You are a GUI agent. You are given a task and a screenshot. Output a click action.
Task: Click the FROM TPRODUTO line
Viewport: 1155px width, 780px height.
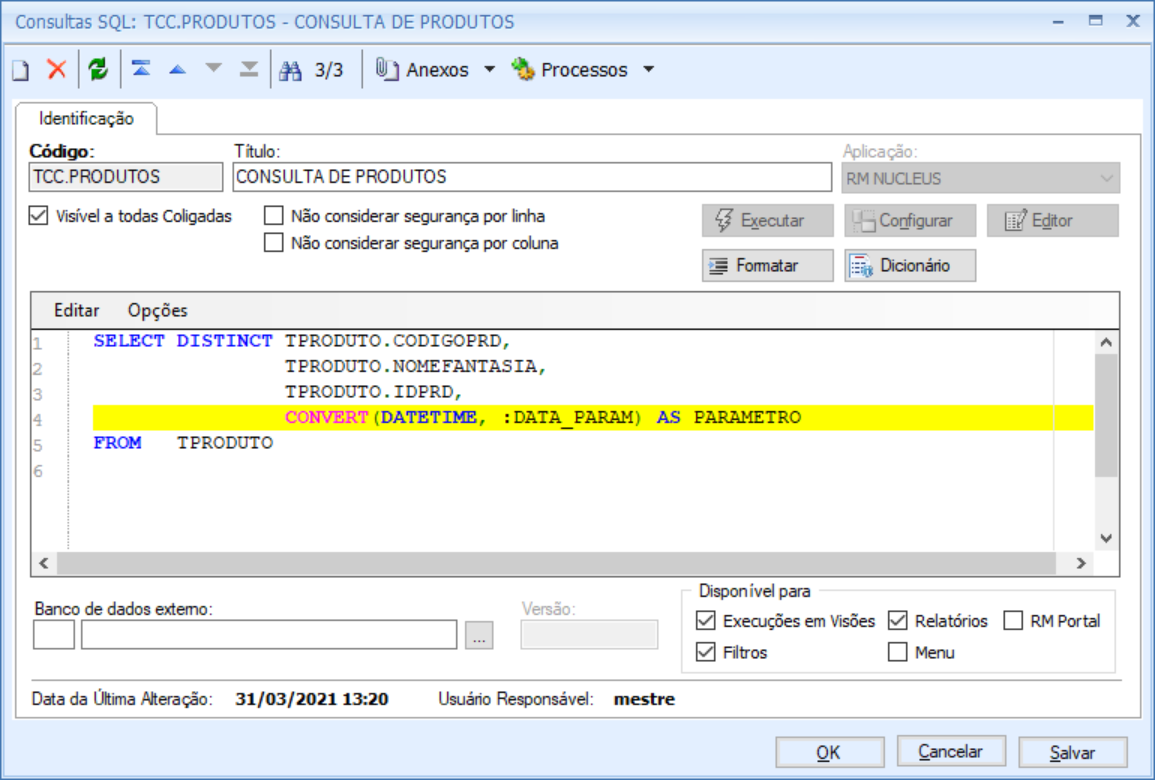tap(183, 443)
